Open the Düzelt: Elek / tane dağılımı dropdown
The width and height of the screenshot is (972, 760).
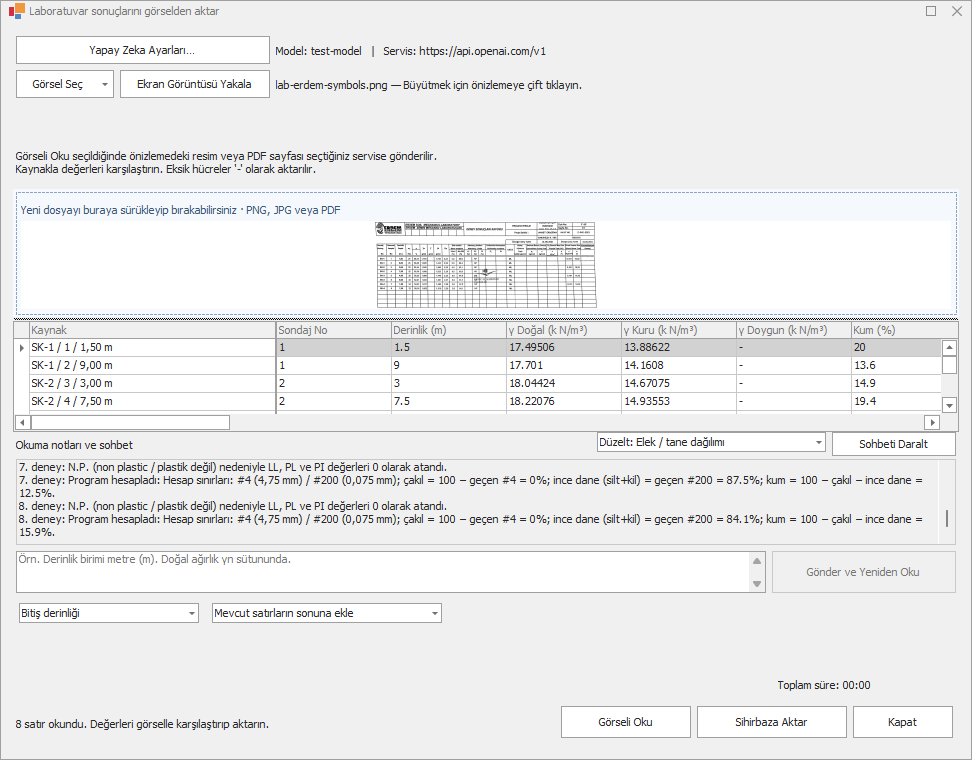click(711, 443)
